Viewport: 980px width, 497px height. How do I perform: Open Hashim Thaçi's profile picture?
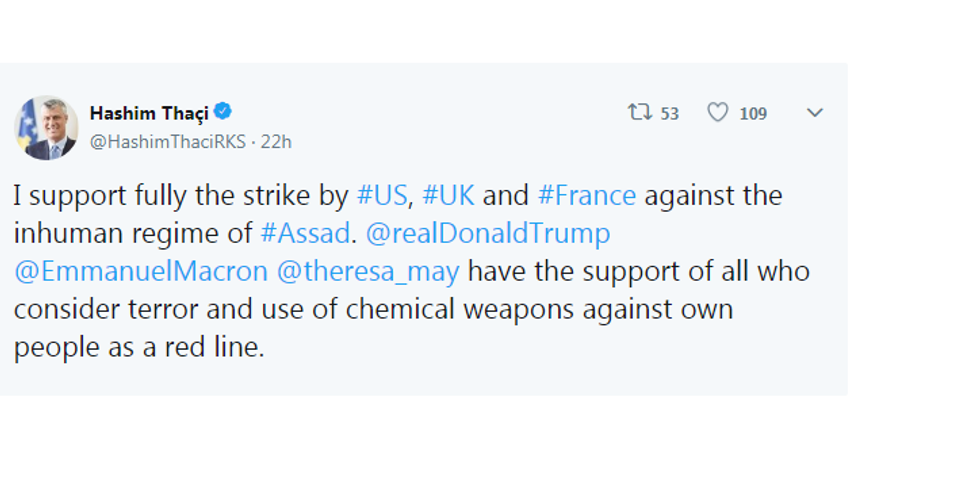click(x=46, y=129)
